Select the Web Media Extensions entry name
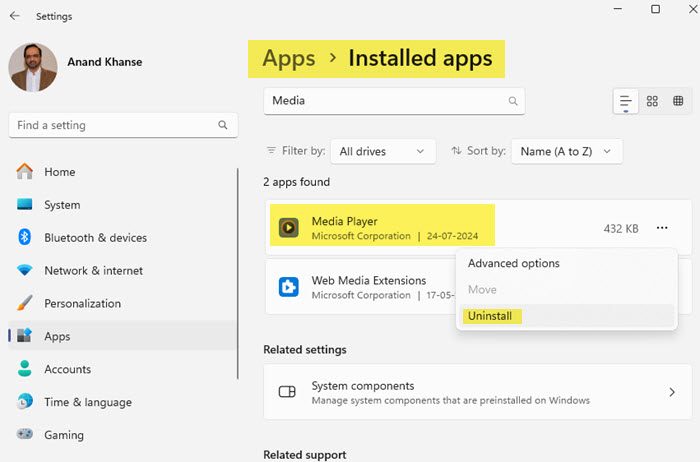The width and height of the screenshot is (700, 462). (369, 280)
